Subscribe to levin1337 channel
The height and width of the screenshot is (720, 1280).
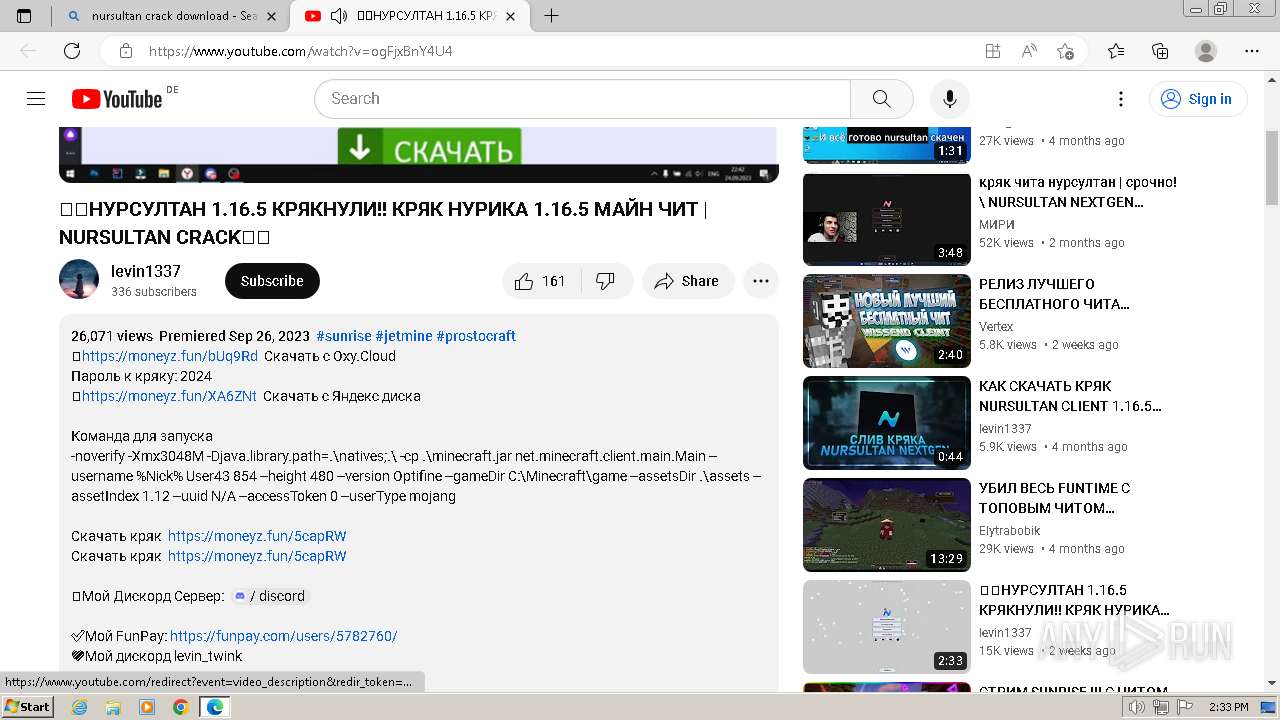(x=272, y=281)
